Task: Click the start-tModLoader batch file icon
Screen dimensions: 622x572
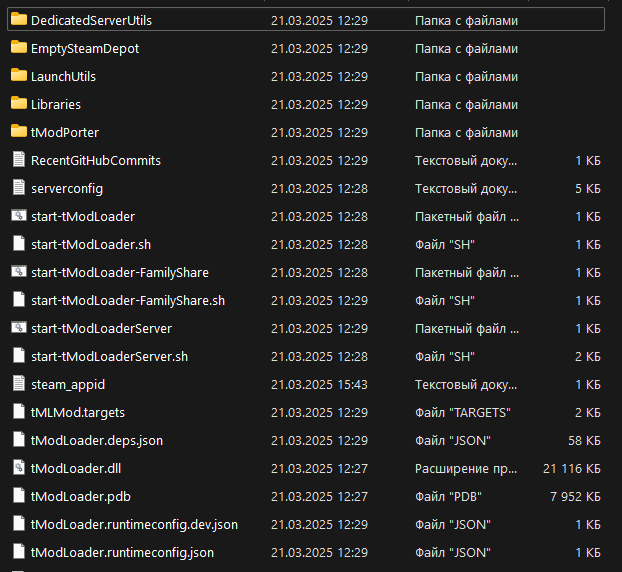Action: click(18, 216)
